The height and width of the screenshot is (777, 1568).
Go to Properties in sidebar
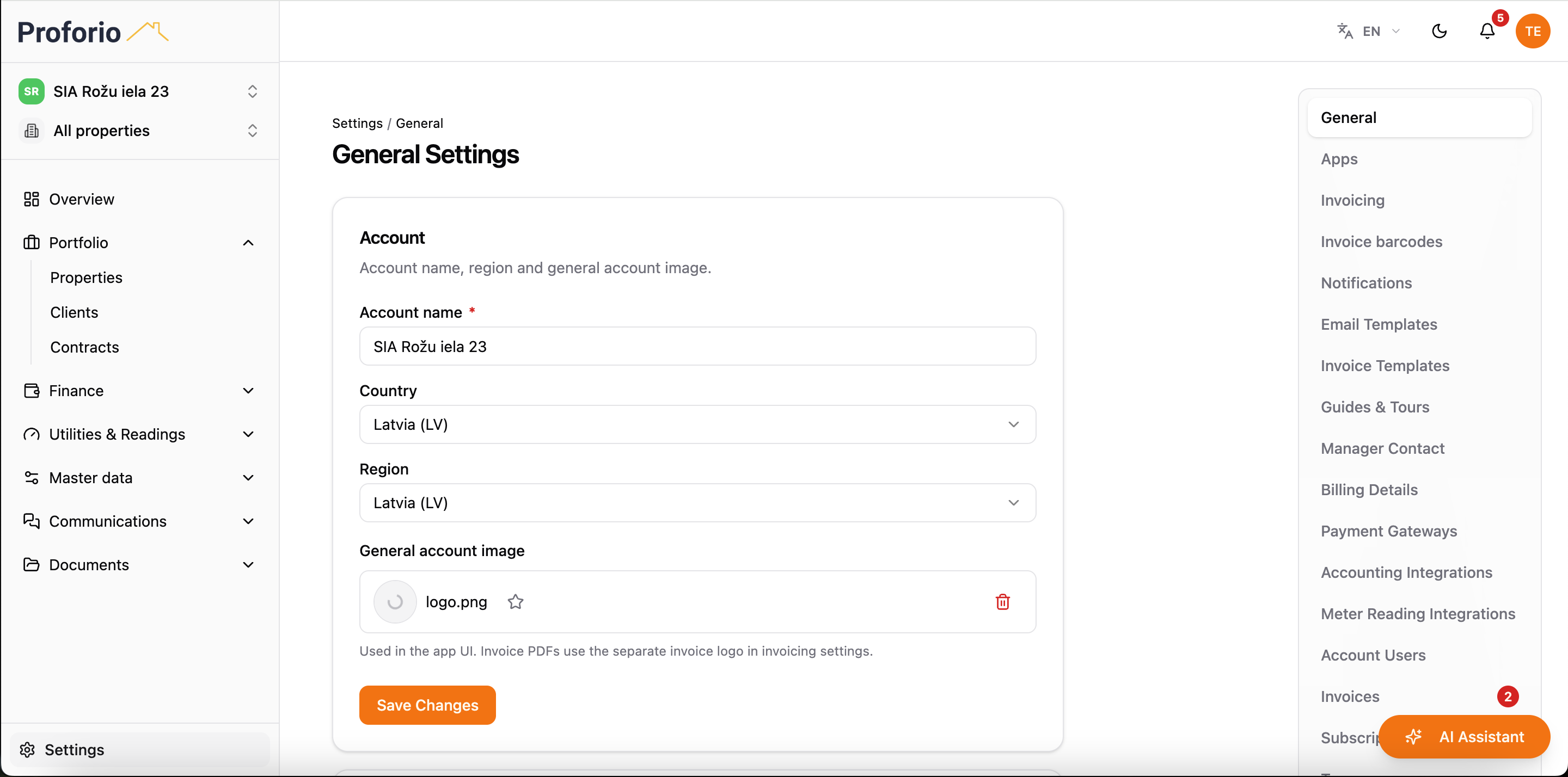coord(86,277)
